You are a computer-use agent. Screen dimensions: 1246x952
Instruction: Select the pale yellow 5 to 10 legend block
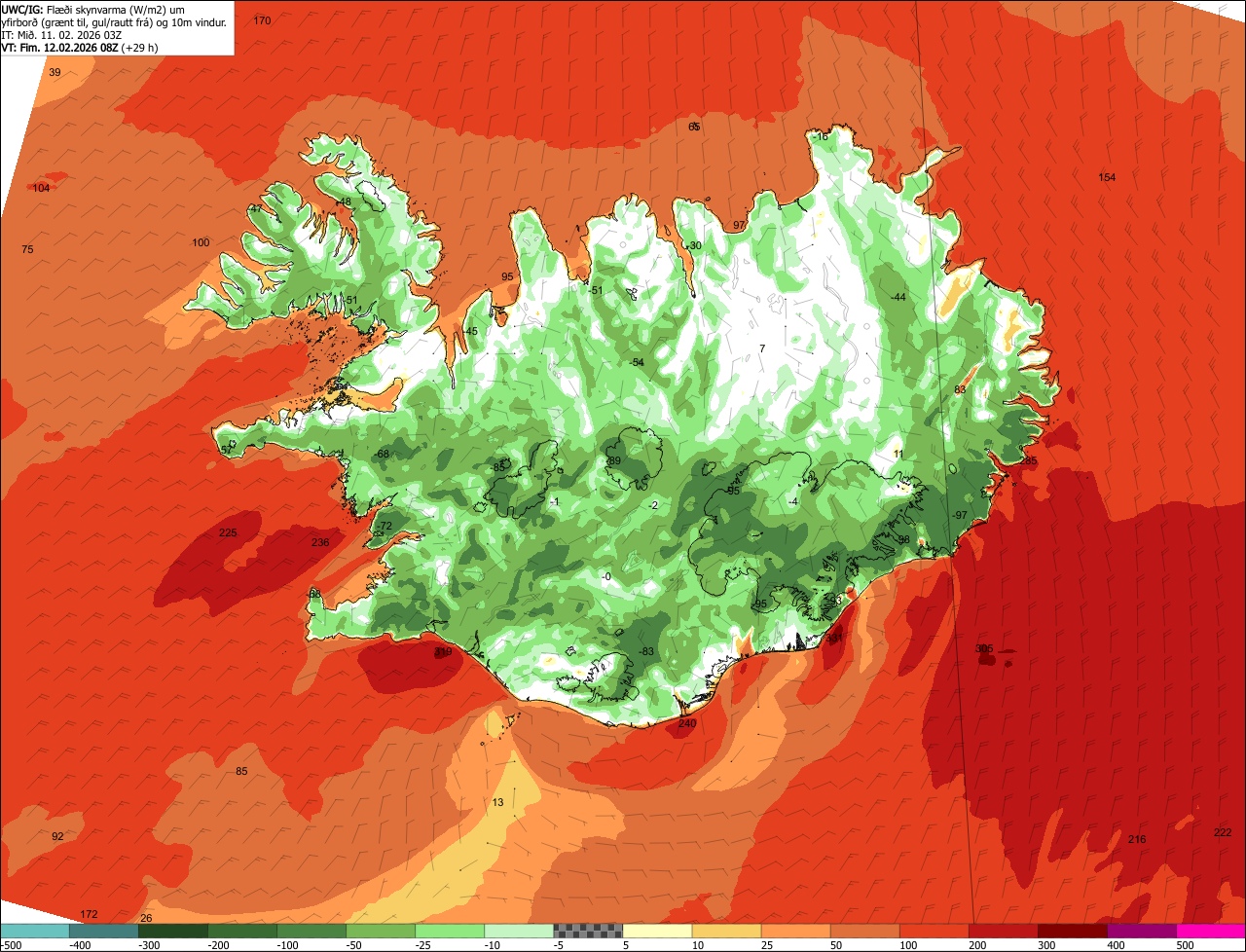657,931
